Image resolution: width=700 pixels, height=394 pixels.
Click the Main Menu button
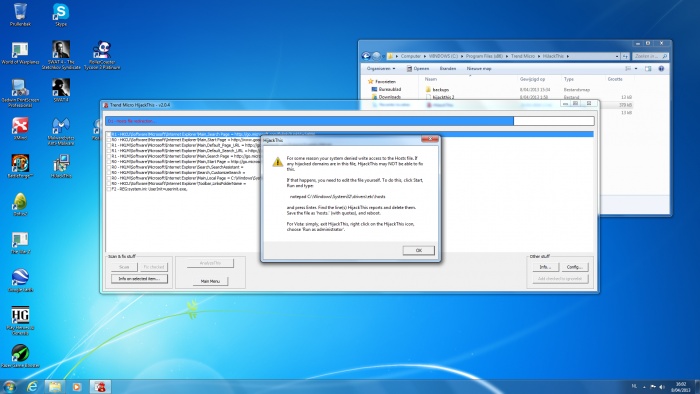(x=210, y=281)
